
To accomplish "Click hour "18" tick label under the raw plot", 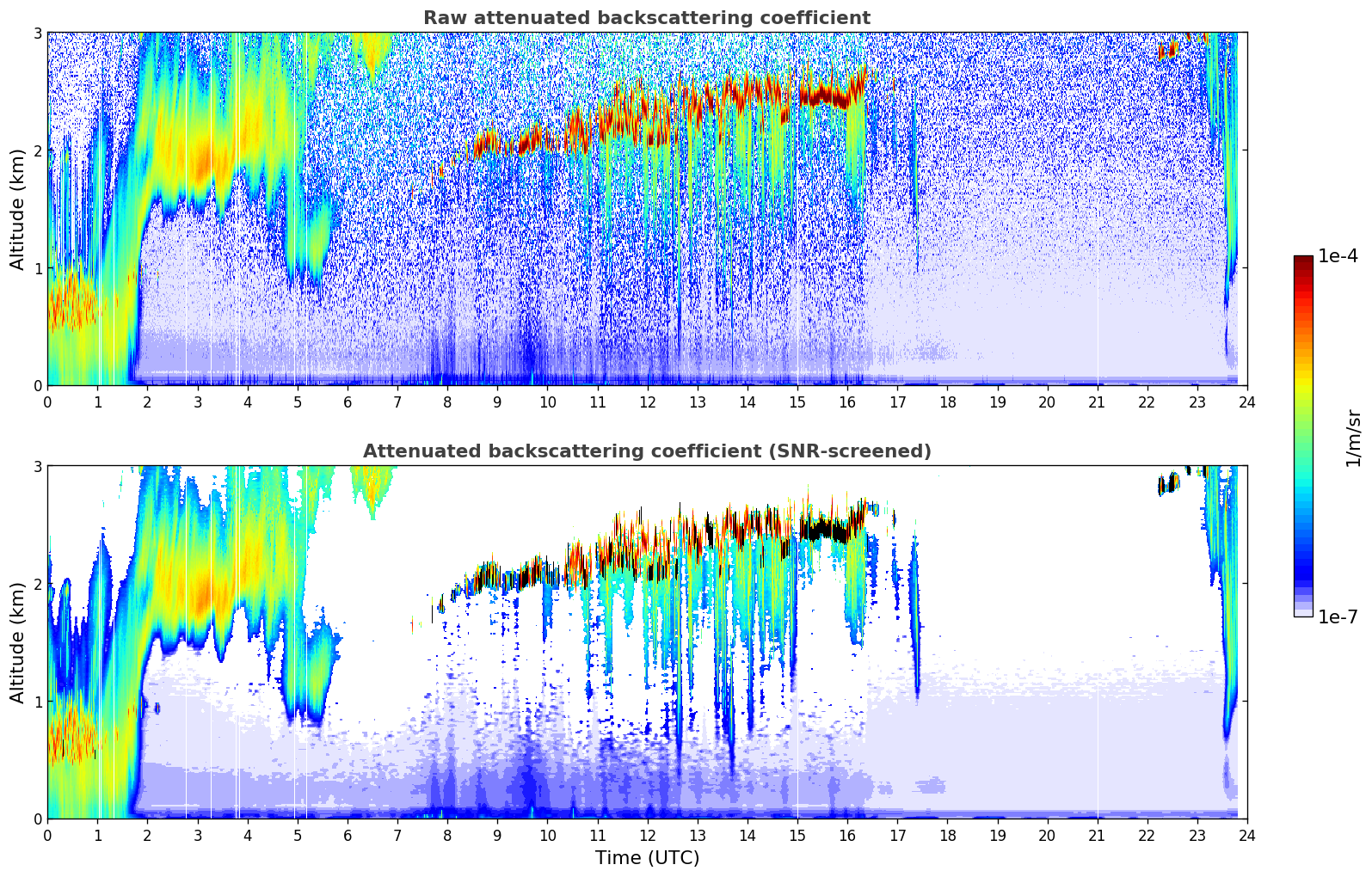I will point(947,402).
